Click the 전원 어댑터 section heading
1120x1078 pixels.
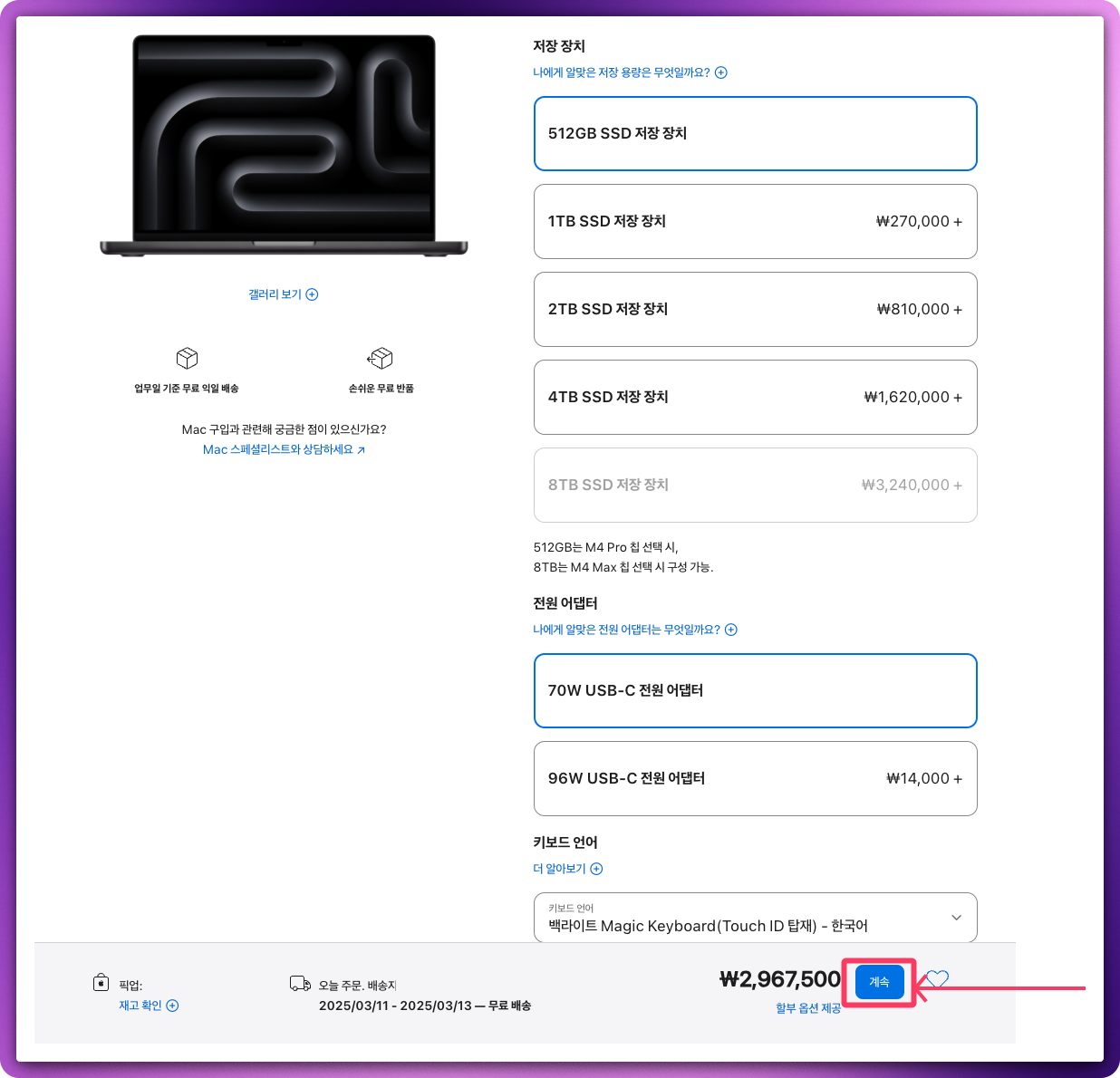click(x=565, y=603)
